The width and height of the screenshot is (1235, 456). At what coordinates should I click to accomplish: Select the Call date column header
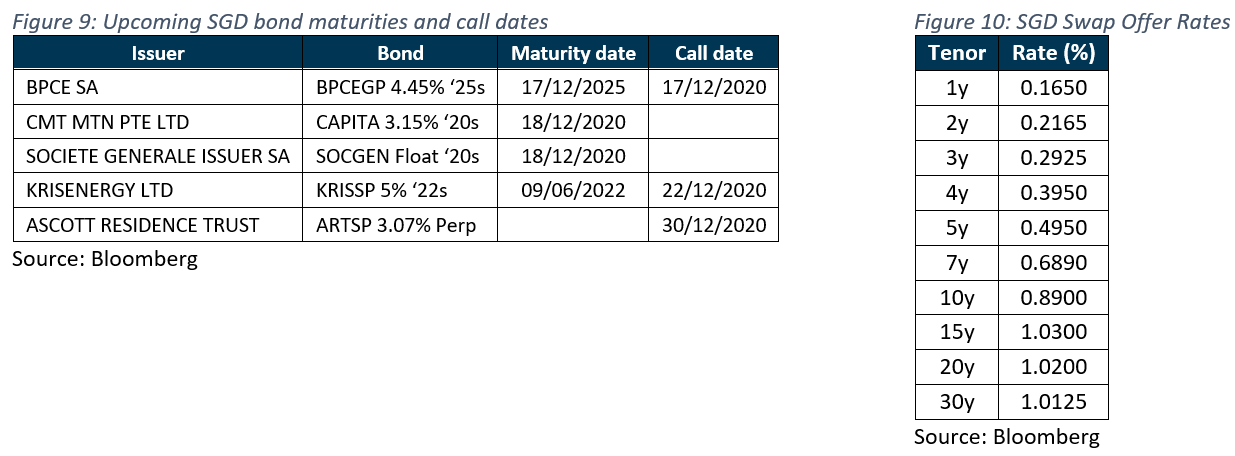[713, 53]
